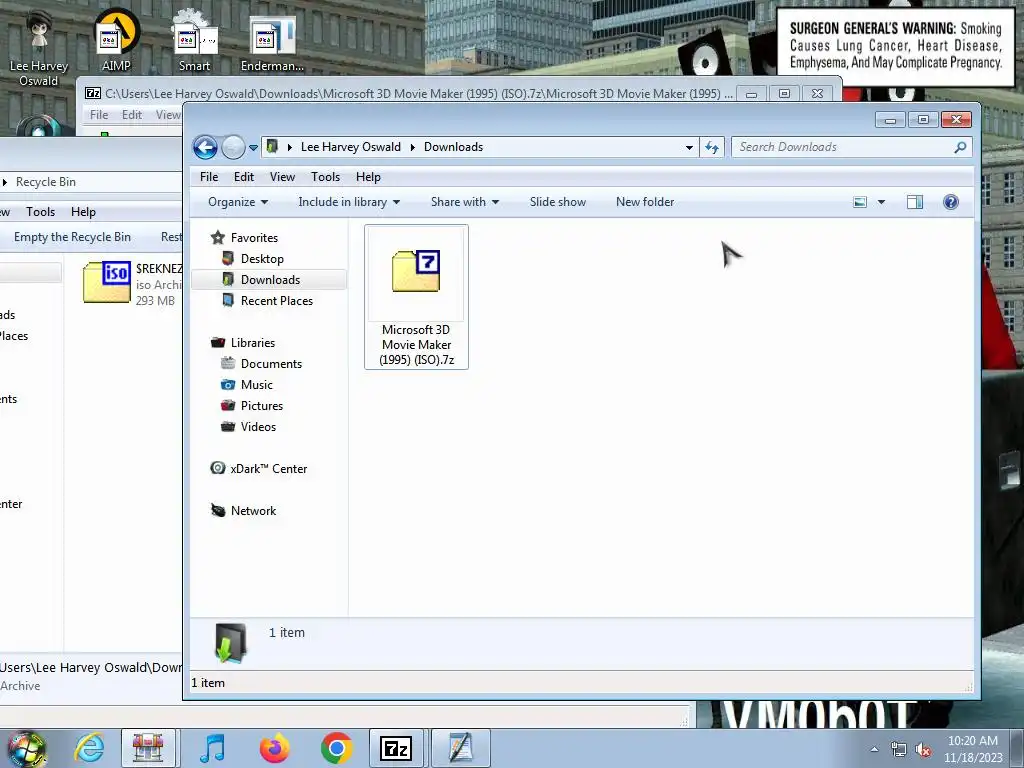Open the notepad pen taskbar icon
Screen dimensions: 1024x768
tap(460, 748)
